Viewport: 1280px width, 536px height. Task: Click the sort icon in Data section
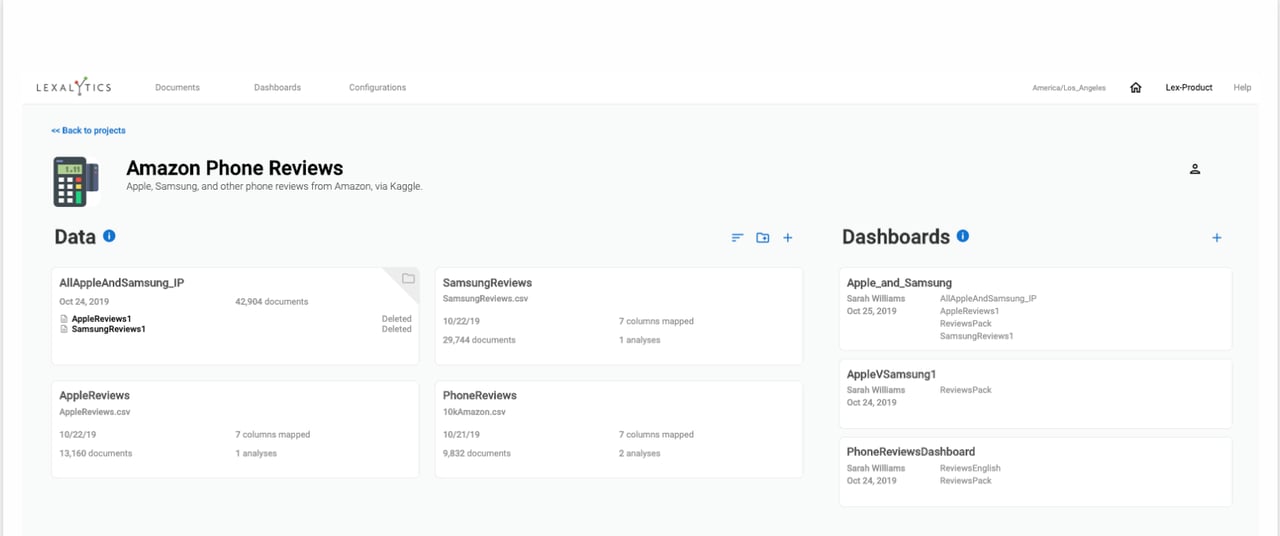click(737, 238)
